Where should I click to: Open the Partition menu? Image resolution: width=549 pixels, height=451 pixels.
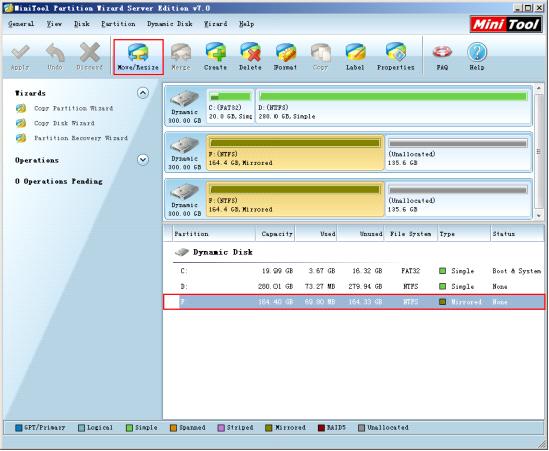(118, 24)
